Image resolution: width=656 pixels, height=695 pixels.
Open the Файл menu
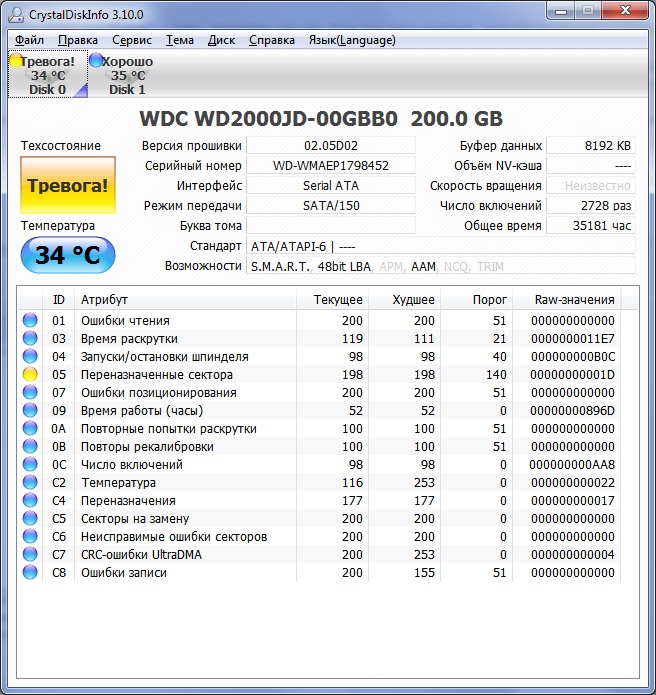[x=29, y=40]
